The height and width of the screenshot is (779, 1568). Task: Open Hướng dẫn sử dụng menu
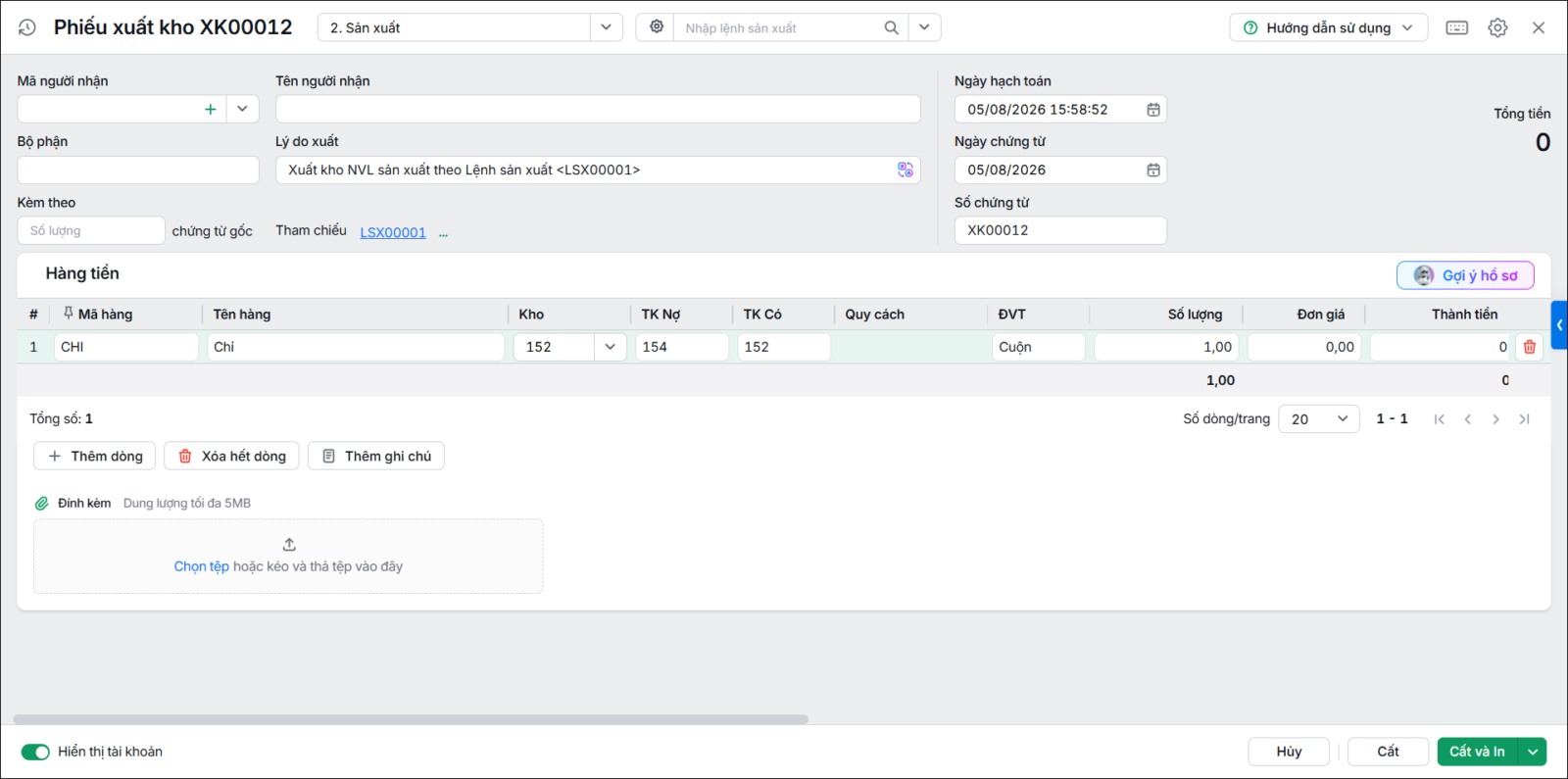click(1328, 27)
